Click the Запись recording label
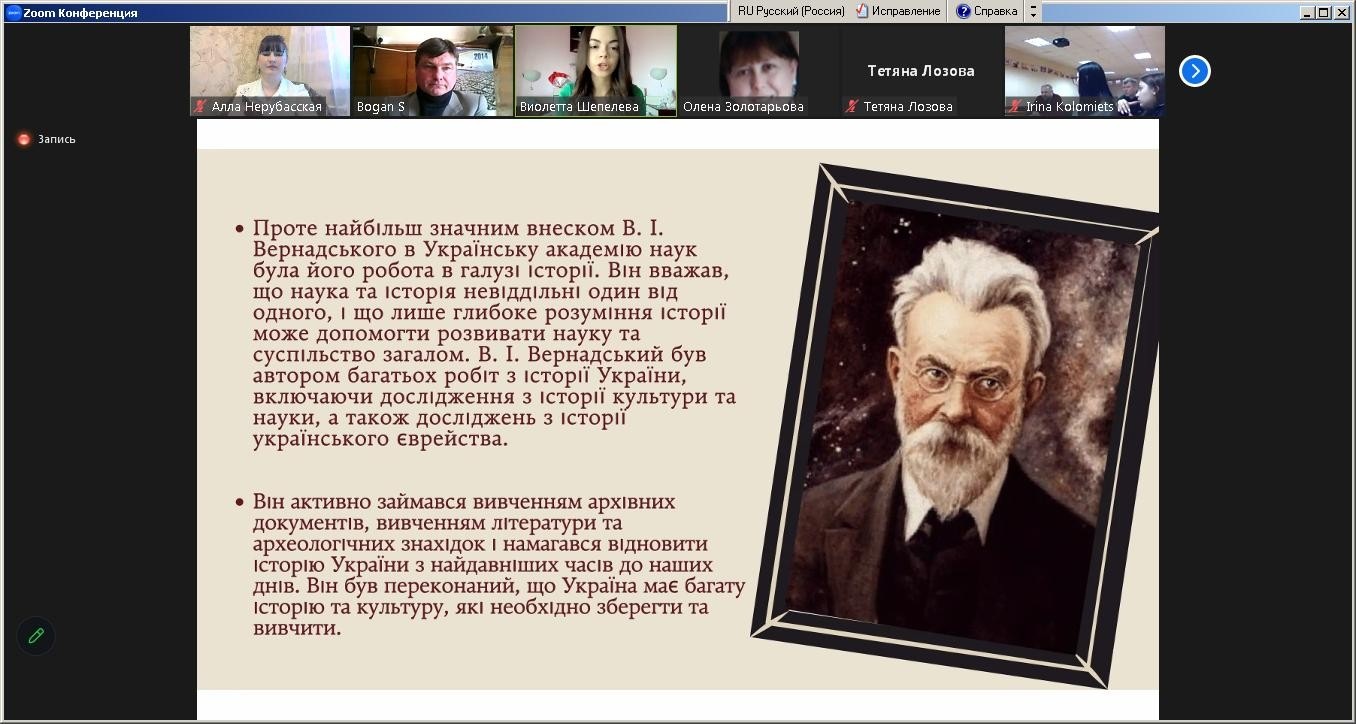 coord(57,139)
